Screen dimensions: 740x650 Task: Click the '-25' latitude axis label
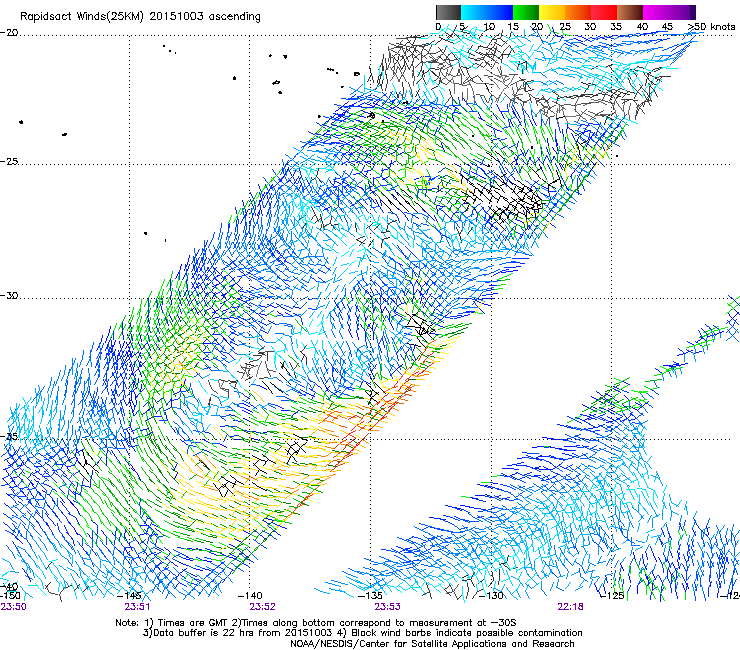pyautogui.click(x=9, y=161)
